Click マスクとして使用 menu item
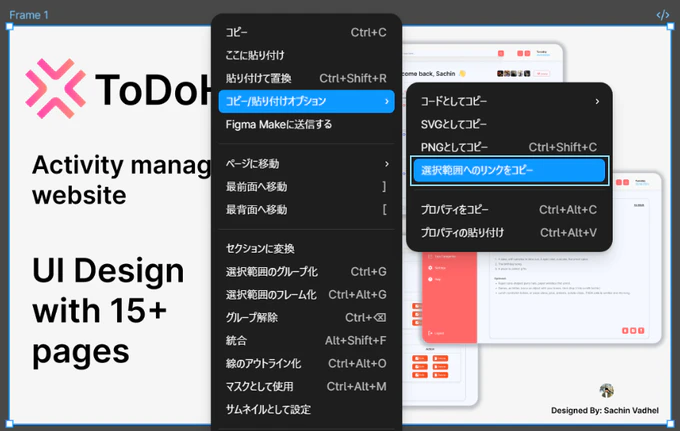The height and width of the screenshot is (431, 680). click(x=306, y=387)
